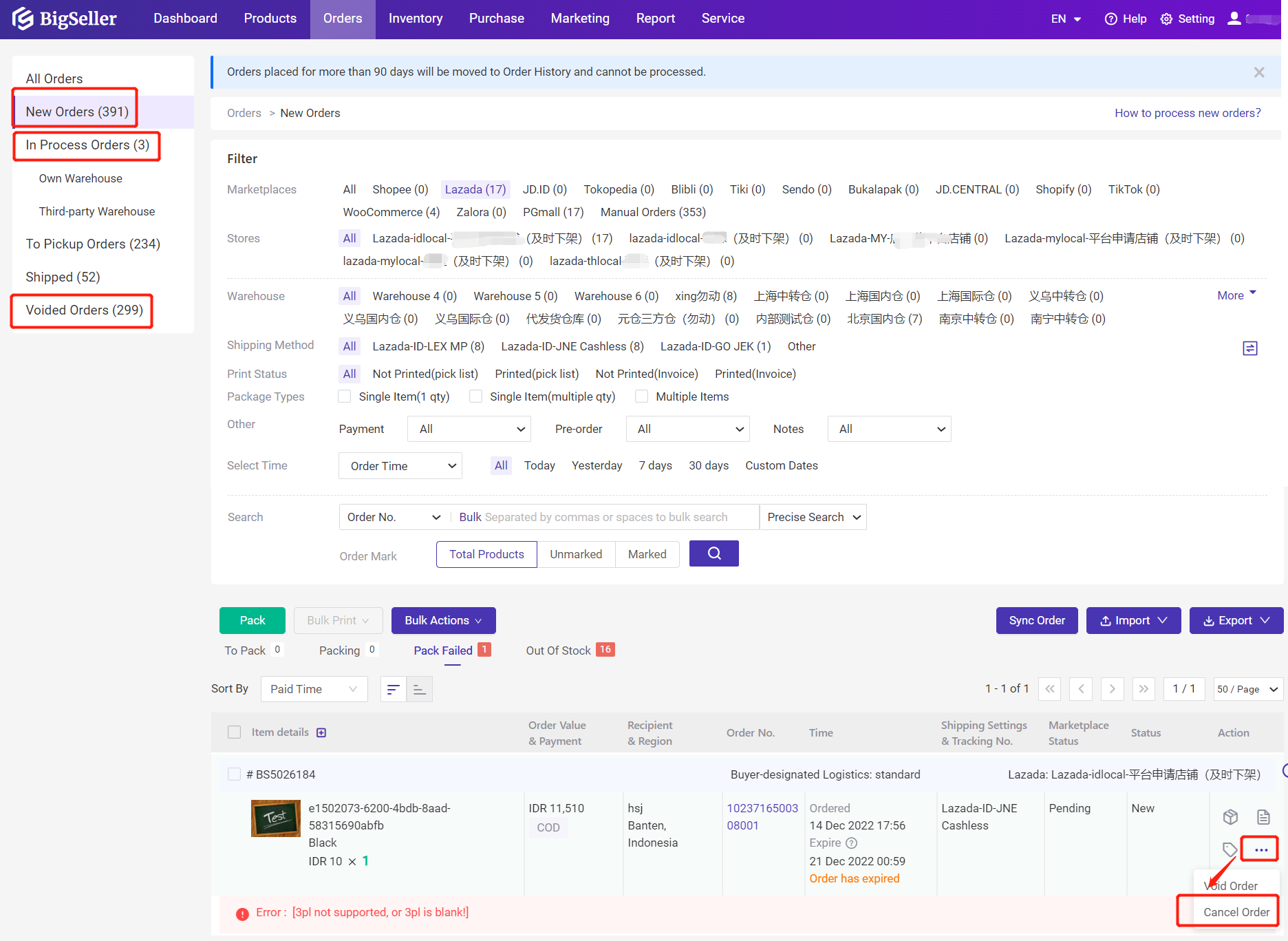Image resolution: width=1288 pixels, height=941 pixels.
Task: Open the user account profile icon
Action: [1234, 19]
